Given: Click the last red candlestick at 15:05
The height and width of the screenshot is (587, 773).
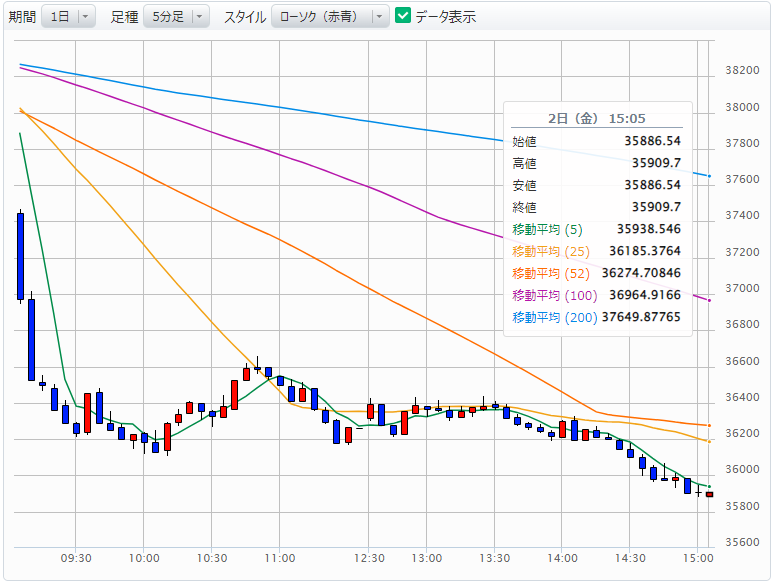Looking at the screenshot, I should tap(709, 494).
